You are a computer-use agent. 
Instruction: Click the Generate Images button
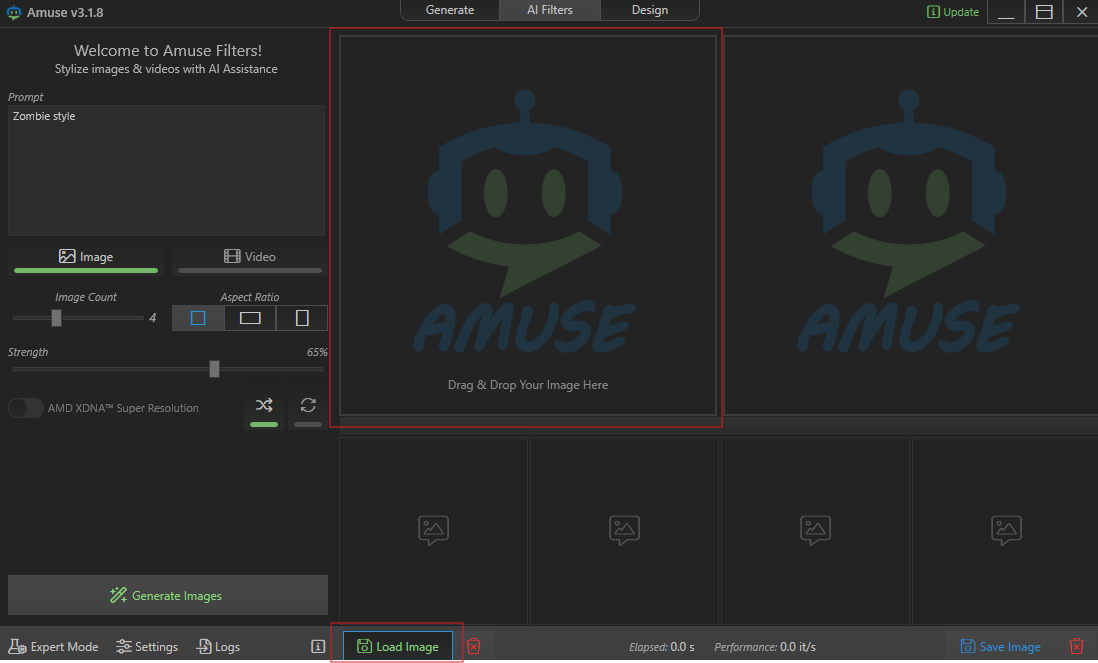click(167, 595)
